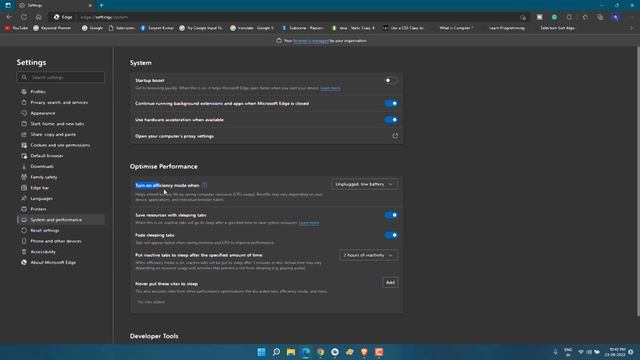Screen dimensions: 640x360
Task: Click the Reset settings icon in sidebar
Action: coord(24,230)
